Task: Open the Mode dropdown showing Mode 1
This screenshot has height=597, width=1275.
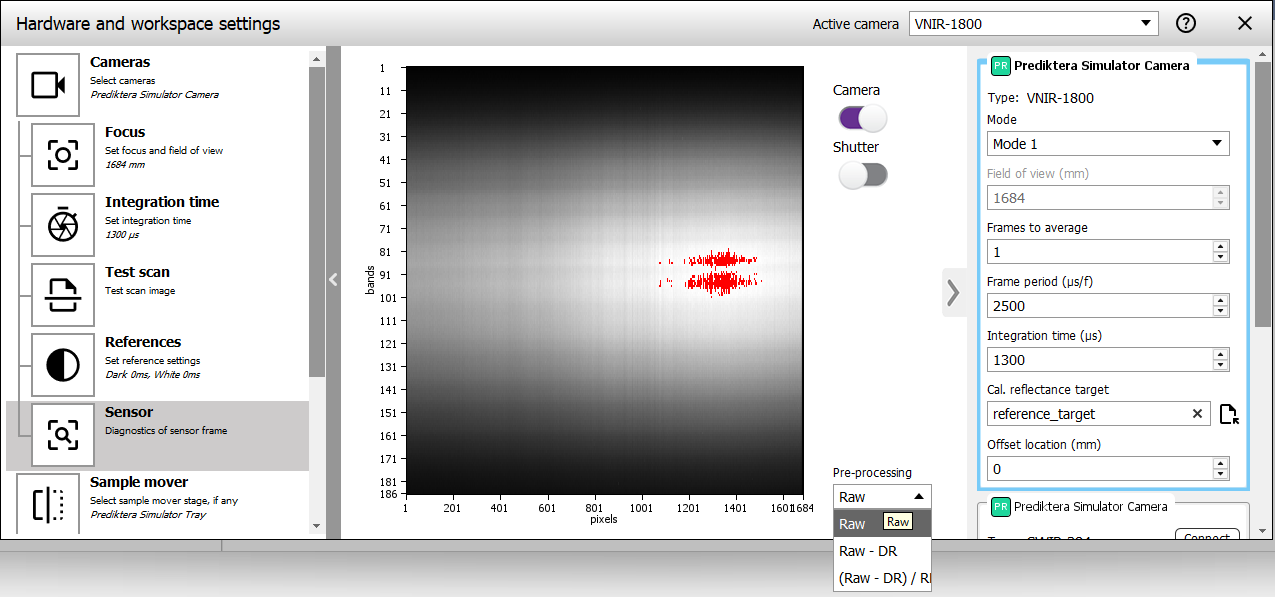Action: (1107, 143)
